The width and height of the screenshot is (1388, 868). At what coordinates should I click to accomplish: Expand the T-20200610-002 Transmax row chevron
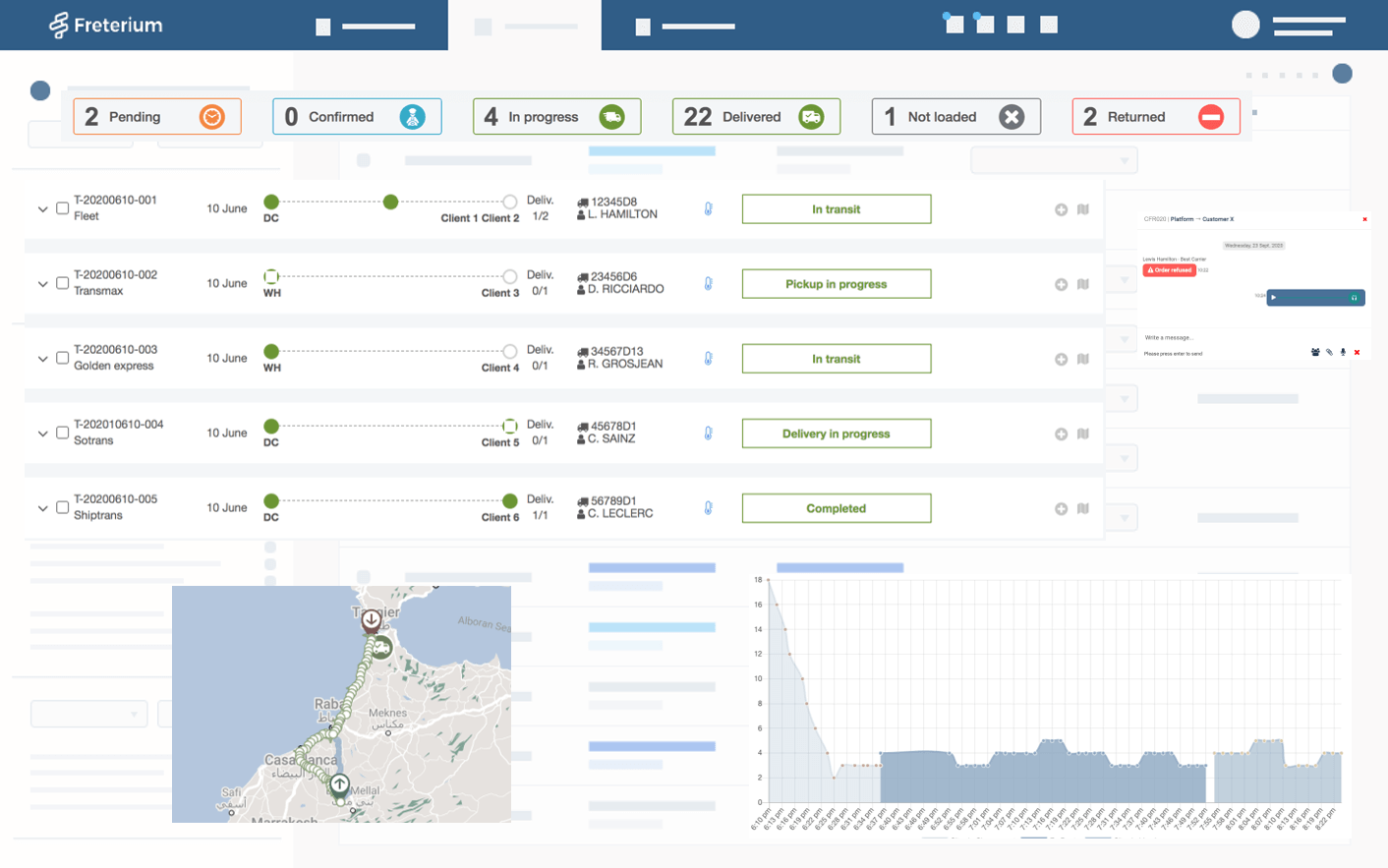coord(42,284)
